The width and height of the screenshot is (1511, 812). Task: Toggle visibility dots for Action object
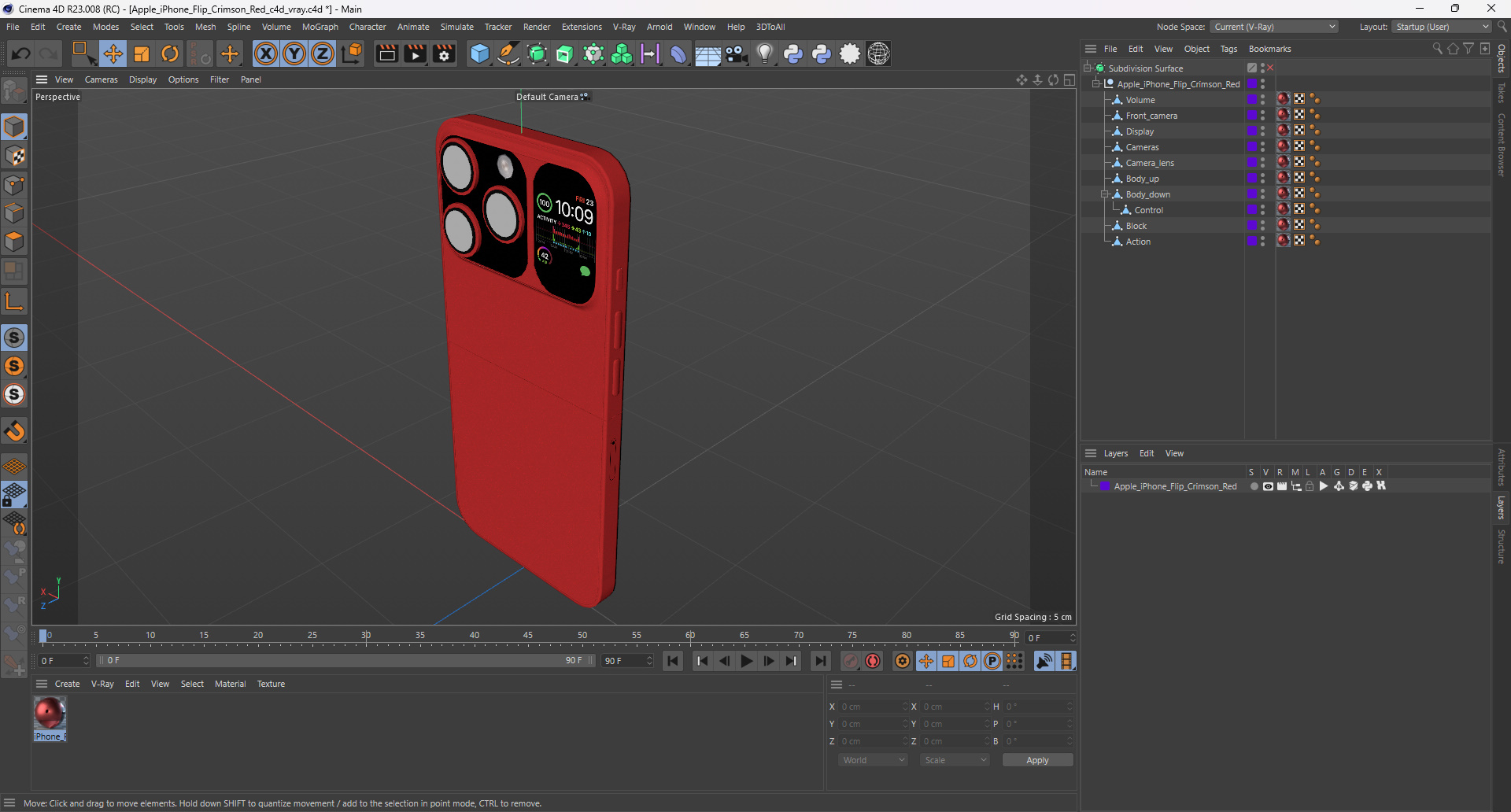(x=1262, y=241)
